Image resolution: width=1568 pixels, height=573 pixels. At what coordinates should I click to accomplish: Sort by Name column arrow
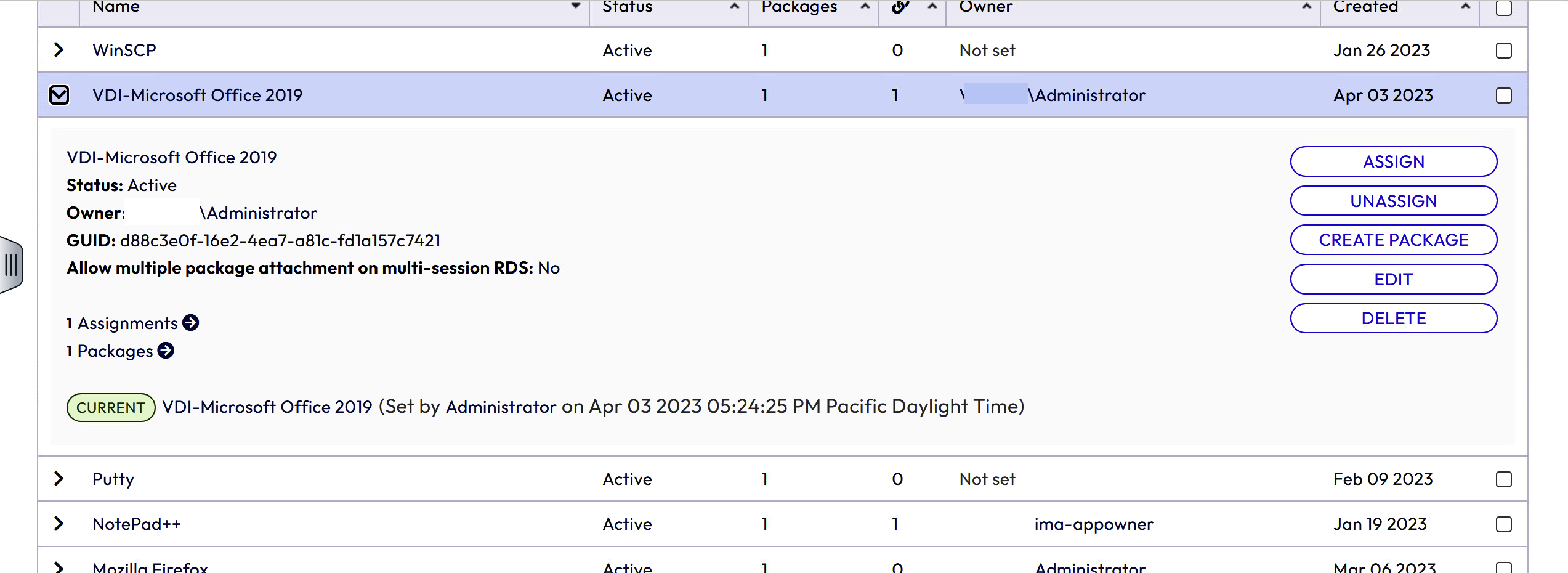click(x=575, y=6)
